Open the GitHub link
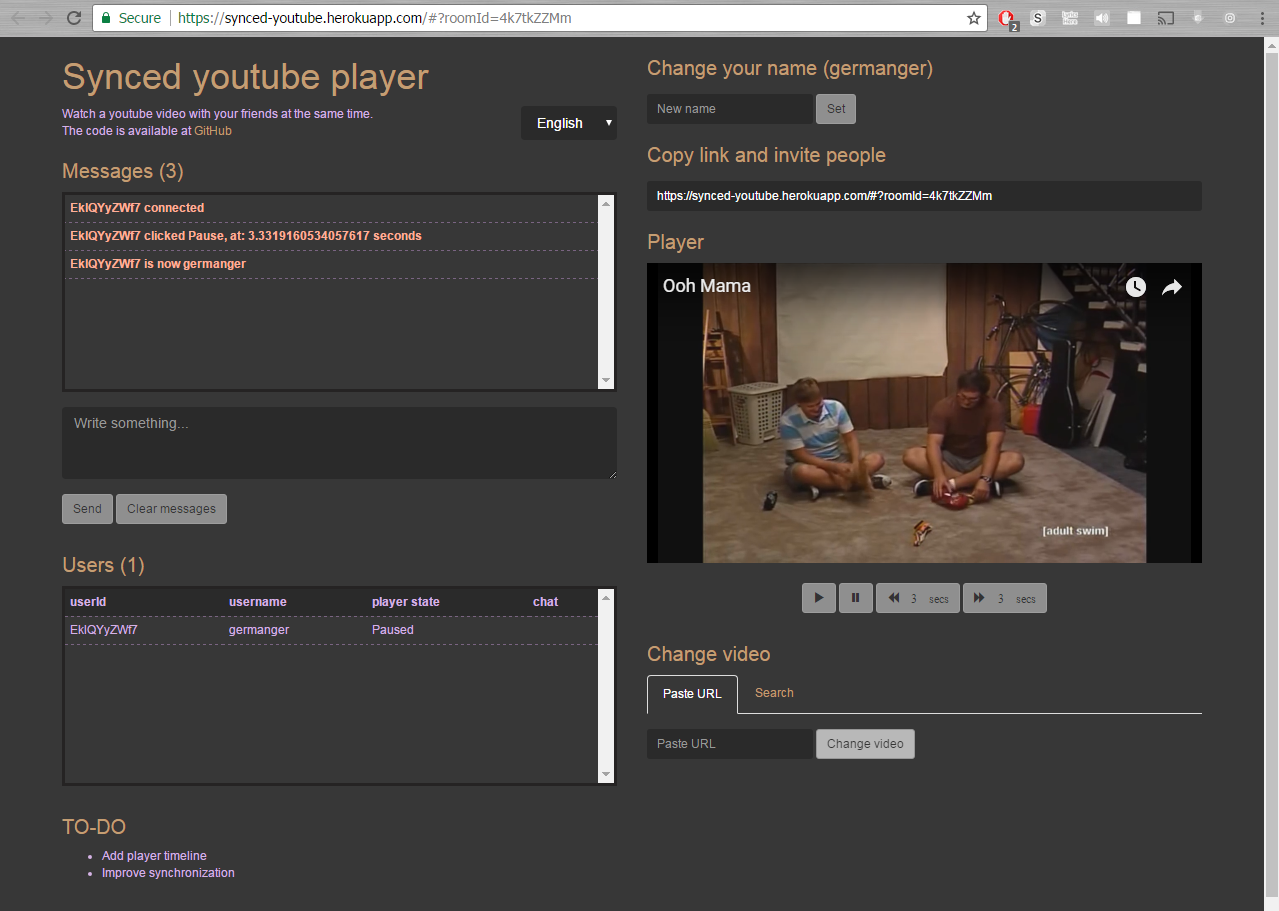 tap(213, 131)
